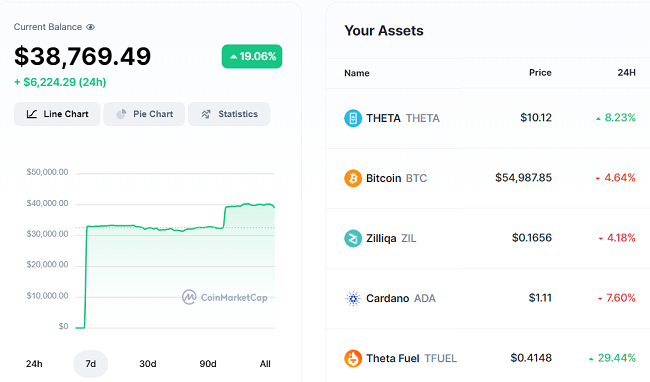Select the 7d time range
The height and width of the screenshot is (382, 650).
point(90,364)
